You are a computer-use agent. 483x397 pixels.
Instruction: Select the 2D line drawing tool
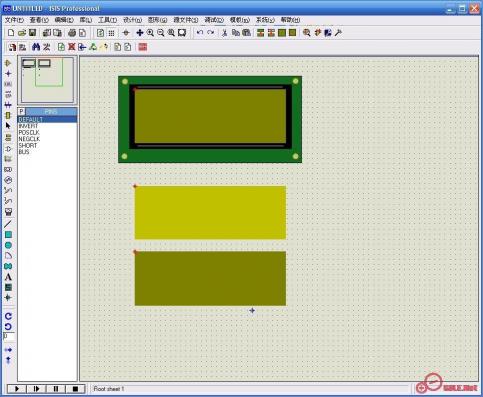point(8,224)
